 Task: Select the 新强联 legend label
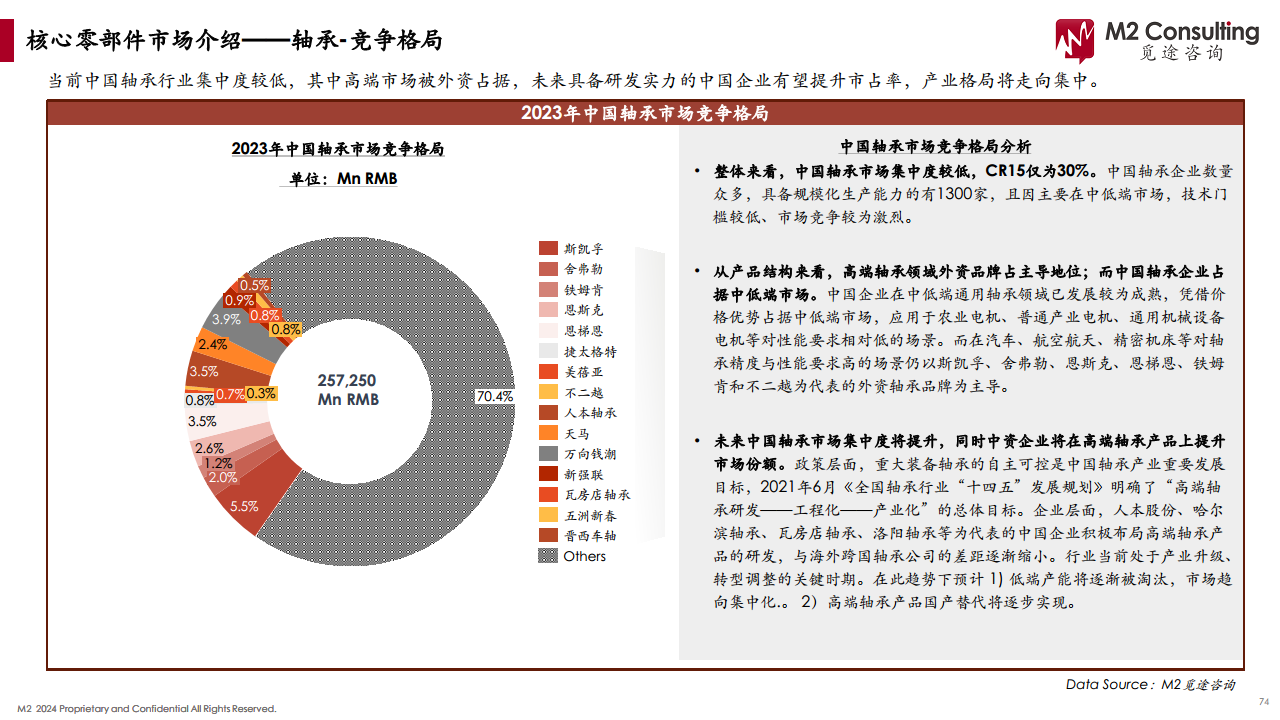pyautogui.click(x=583, y=474)
